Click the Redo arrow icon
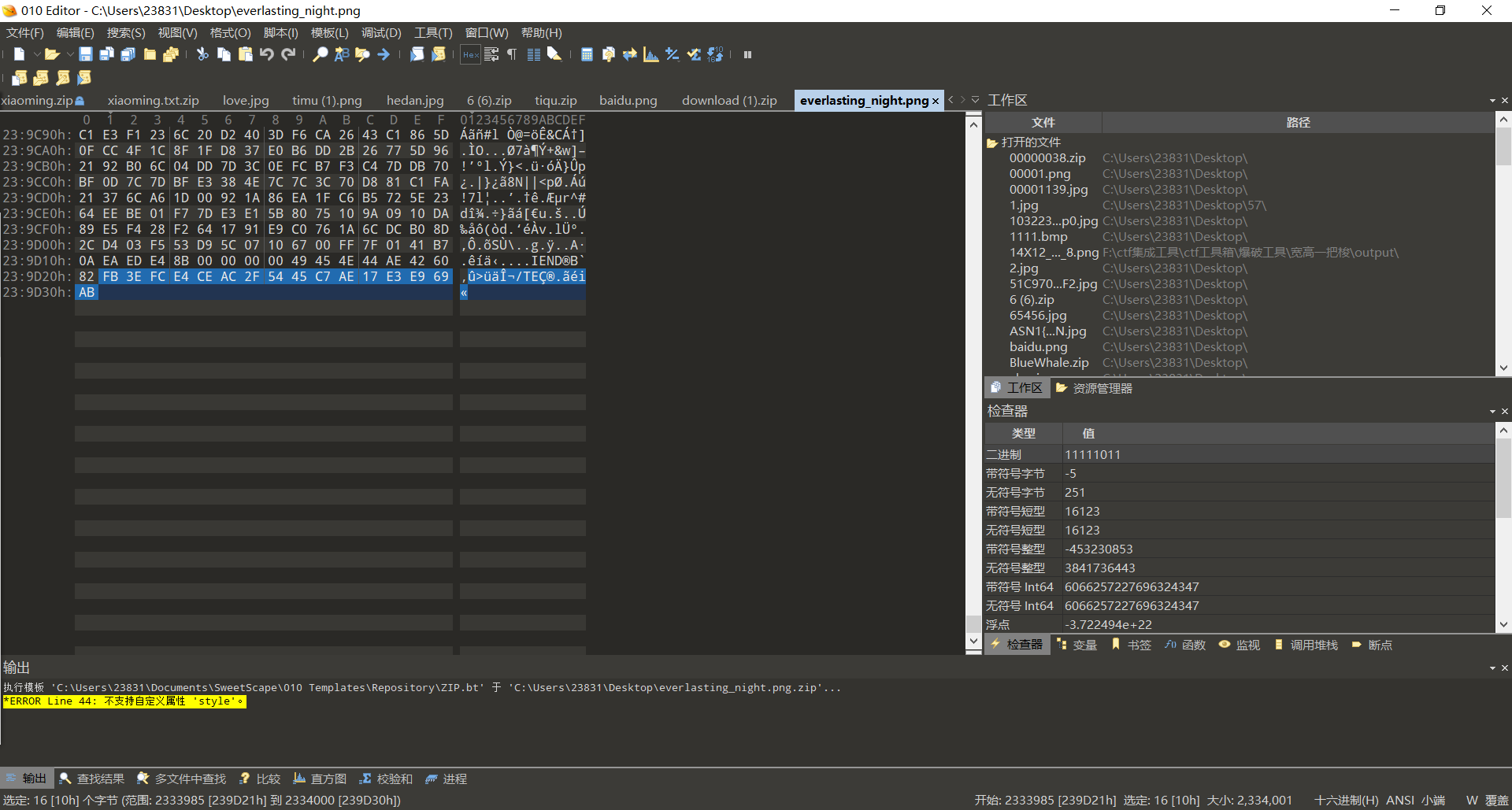Viewport: 1512px width, 810px height. pyautogui.click(x=288, y=54)
